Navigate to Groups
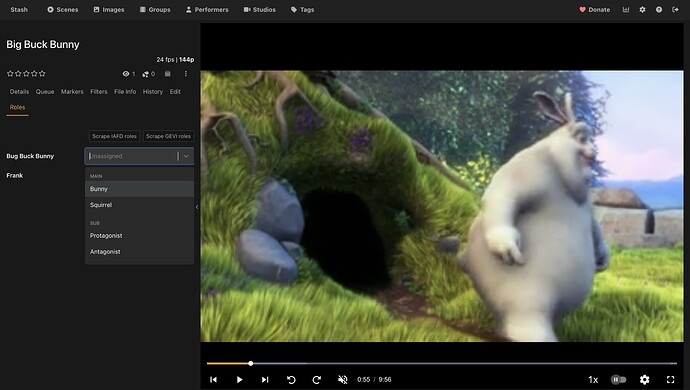Image resolution: width=690 pixels, height=390 pixels. coord(155,10)
